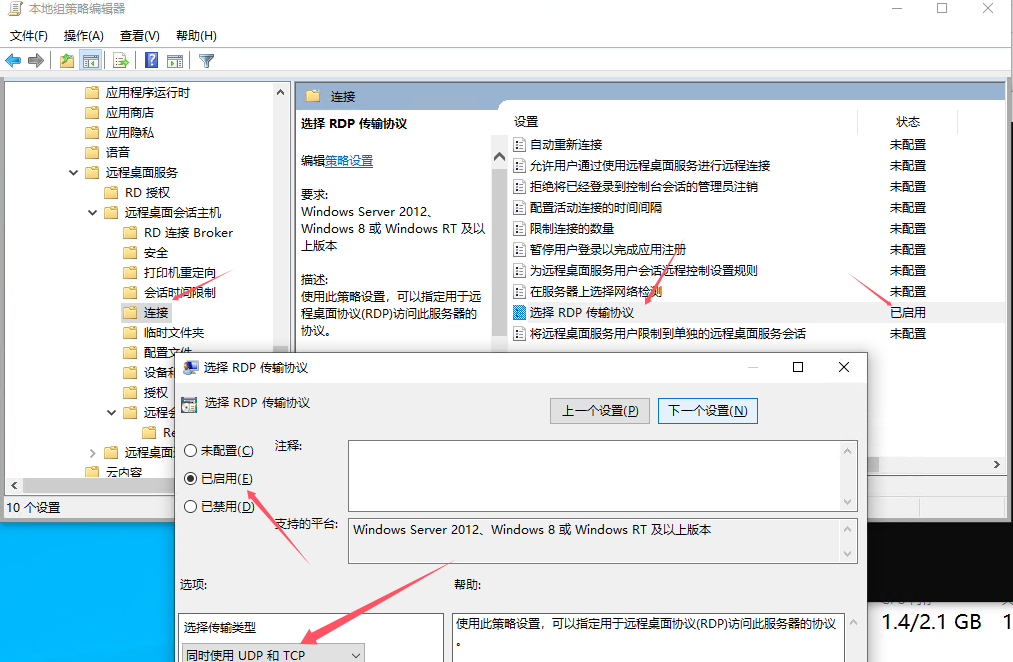
Task: Click the 在服务器上选择网络检测 policy icon
Action: [519, 291]
